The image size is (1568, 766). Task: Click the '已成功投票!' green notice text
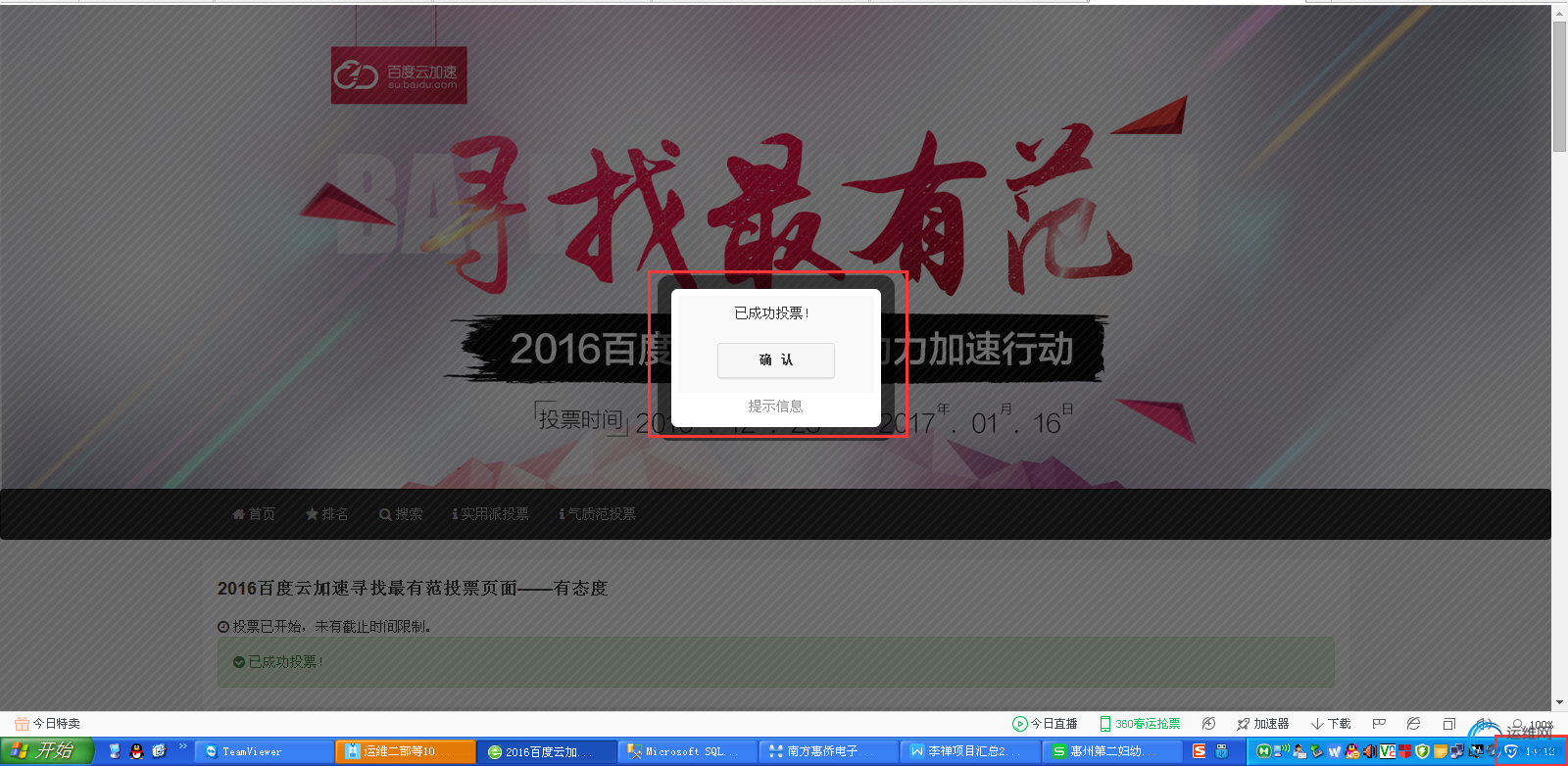coord(285,662)
